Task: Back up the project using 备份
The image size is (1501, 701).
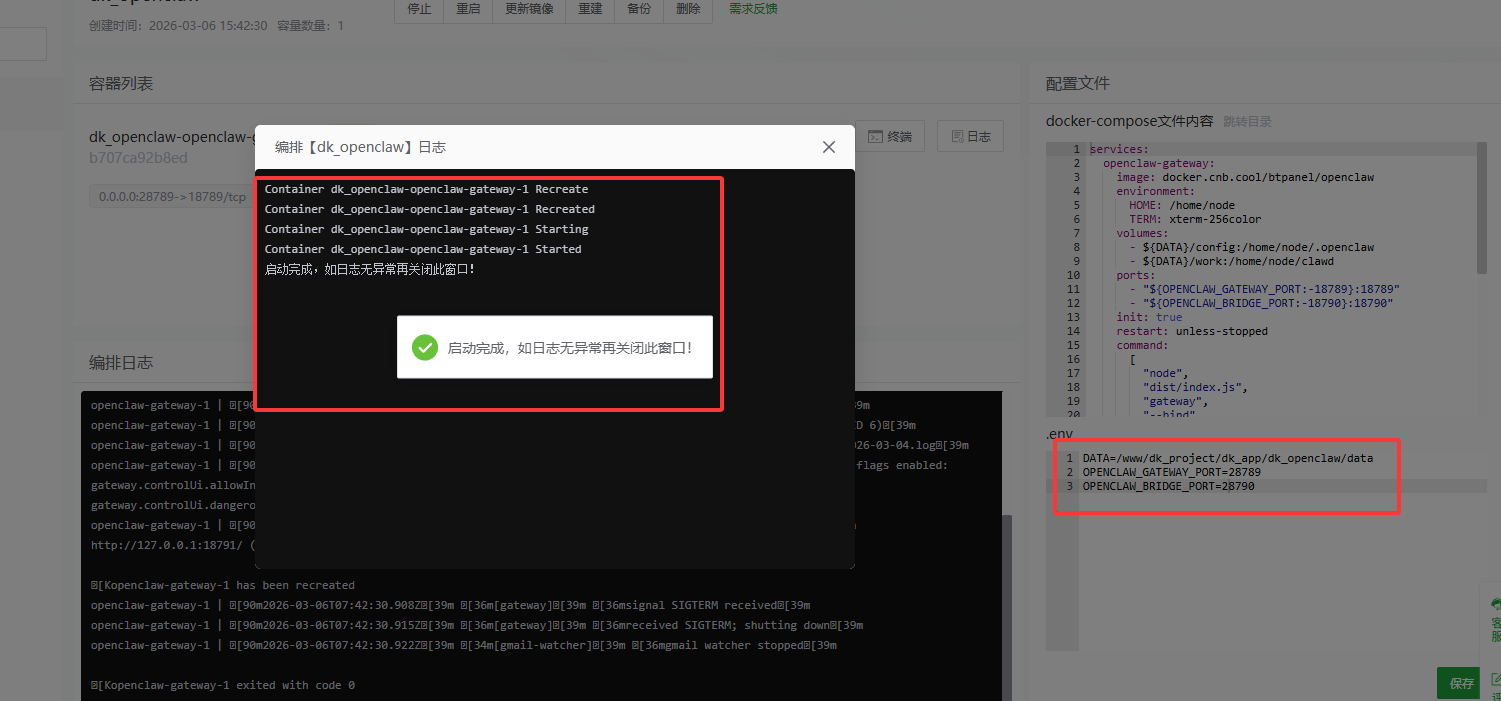Action: (638, 9)
